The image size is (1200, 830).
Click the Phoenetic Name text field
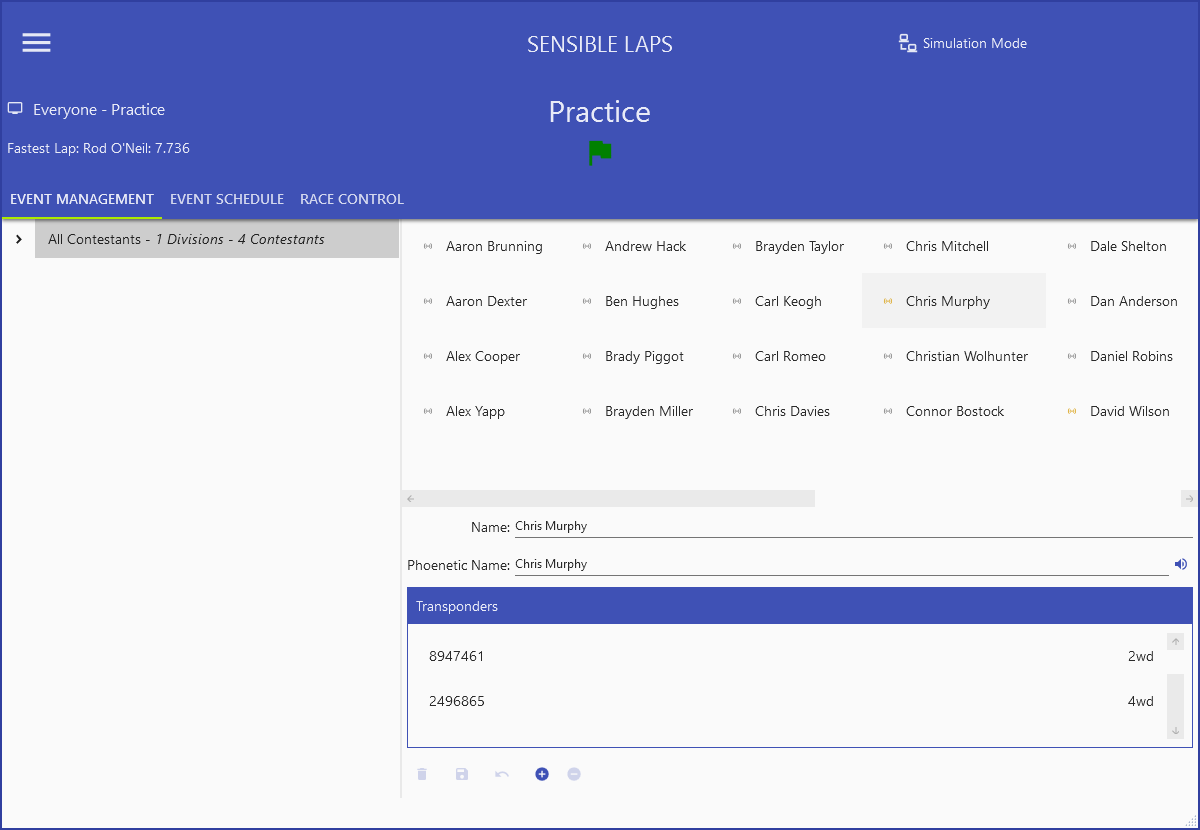tap(840, 564)
